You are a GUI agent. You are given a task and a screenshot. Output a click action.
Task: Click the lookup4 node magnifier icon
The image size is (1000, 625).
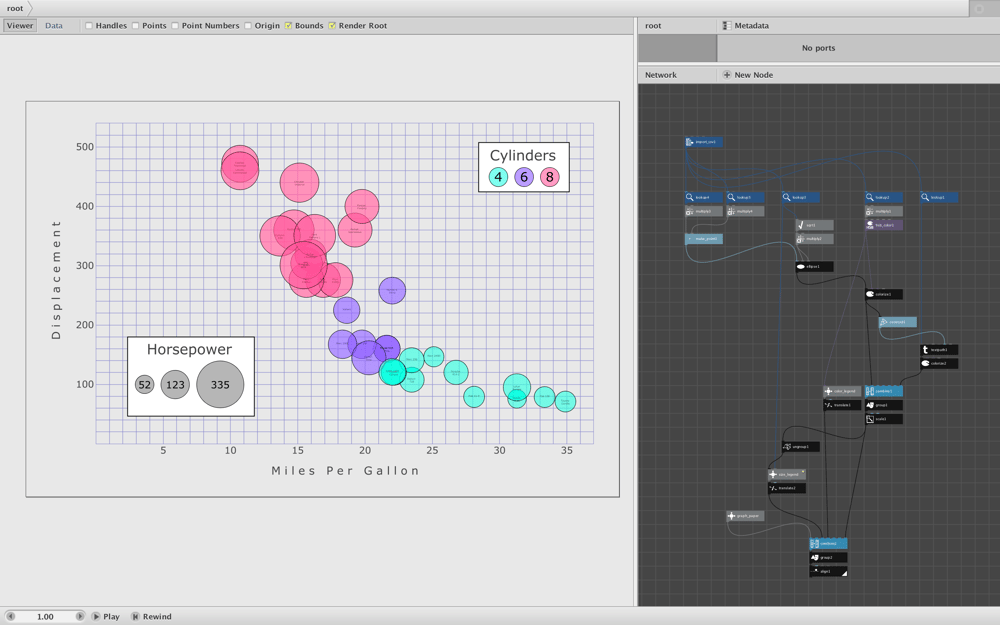(x=689, y=198)
